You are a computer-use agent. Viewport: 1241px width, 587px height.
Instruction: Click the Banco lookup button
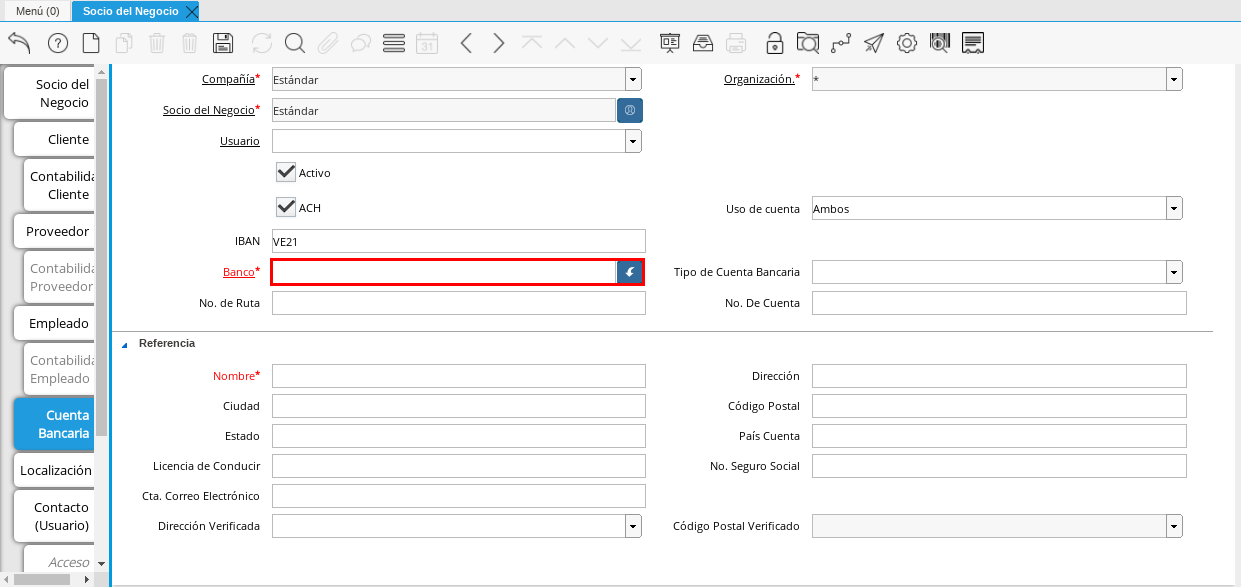click(630, 272)
